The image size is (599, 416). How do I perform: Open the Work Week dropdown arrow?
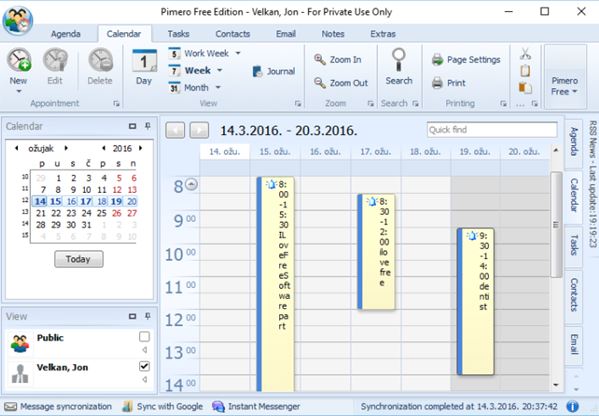click(238, 53)
